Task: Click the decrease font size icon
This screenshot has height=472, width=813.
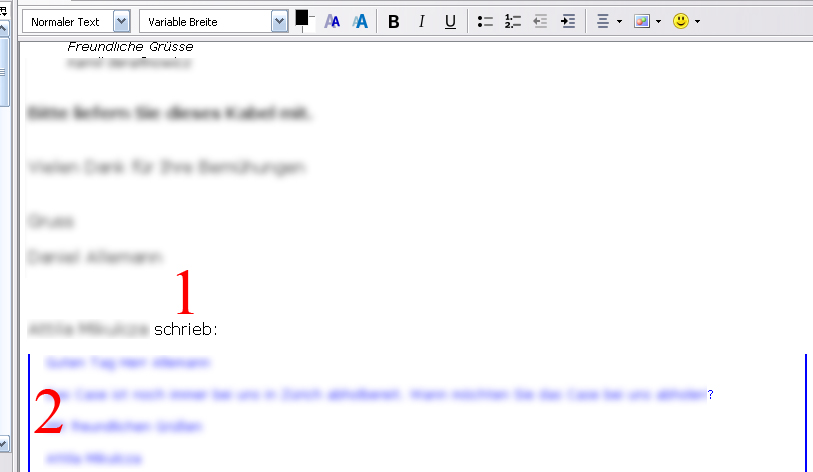Action: pyautogui.click(x=333, y=21)
